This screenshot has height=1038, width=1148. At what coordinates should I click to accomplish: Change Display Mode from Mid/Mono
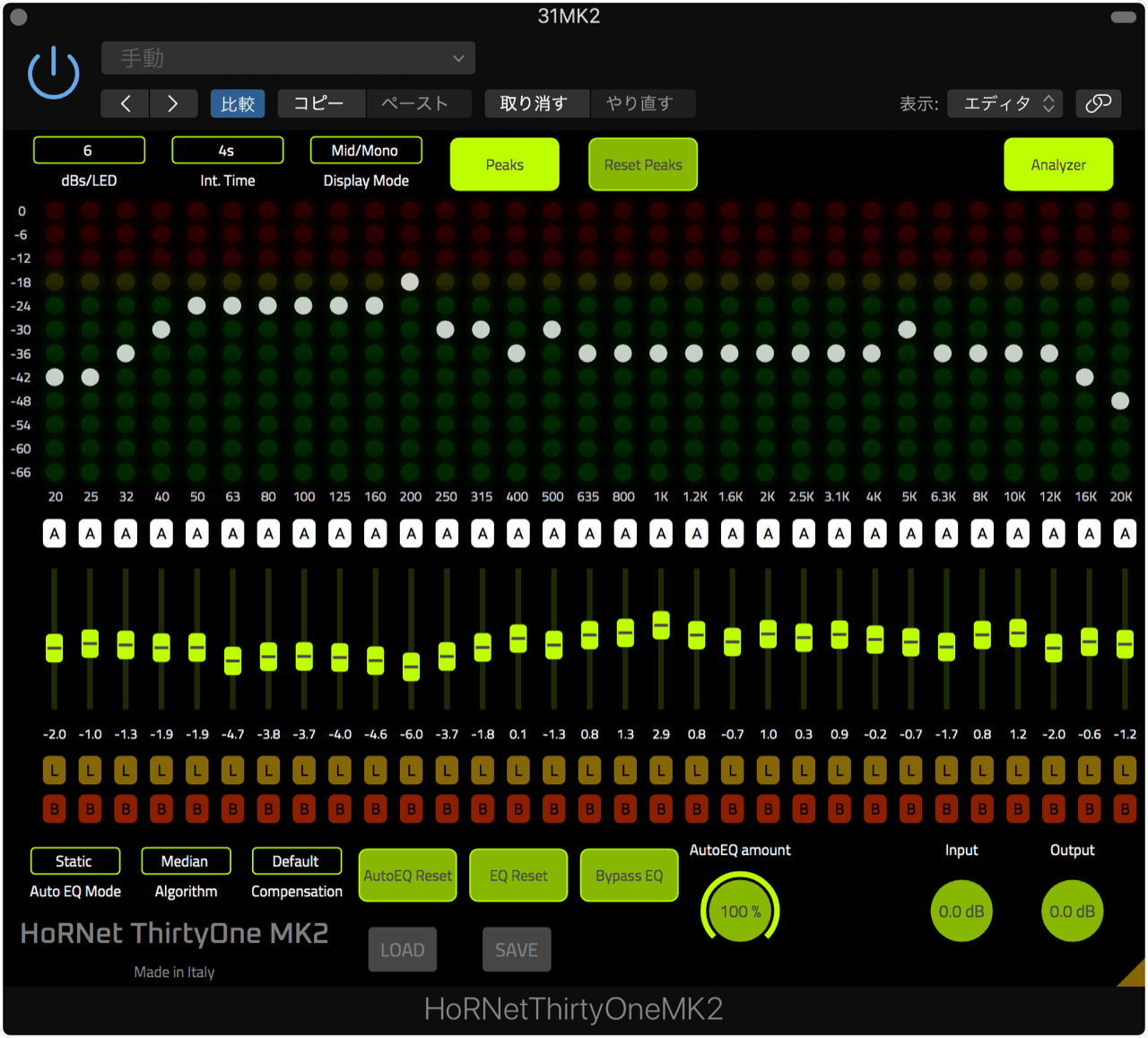click(365, 150)
